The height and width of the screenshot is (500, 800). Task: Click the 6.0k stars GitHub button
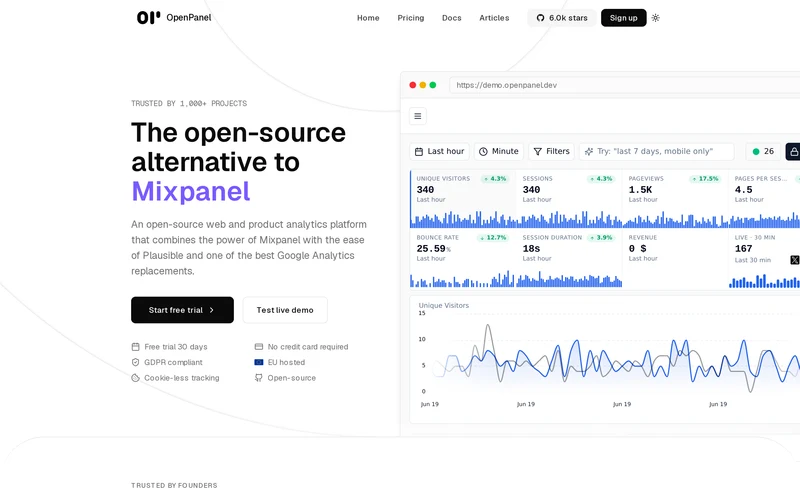pyautogui.click(x=562, y=18)
